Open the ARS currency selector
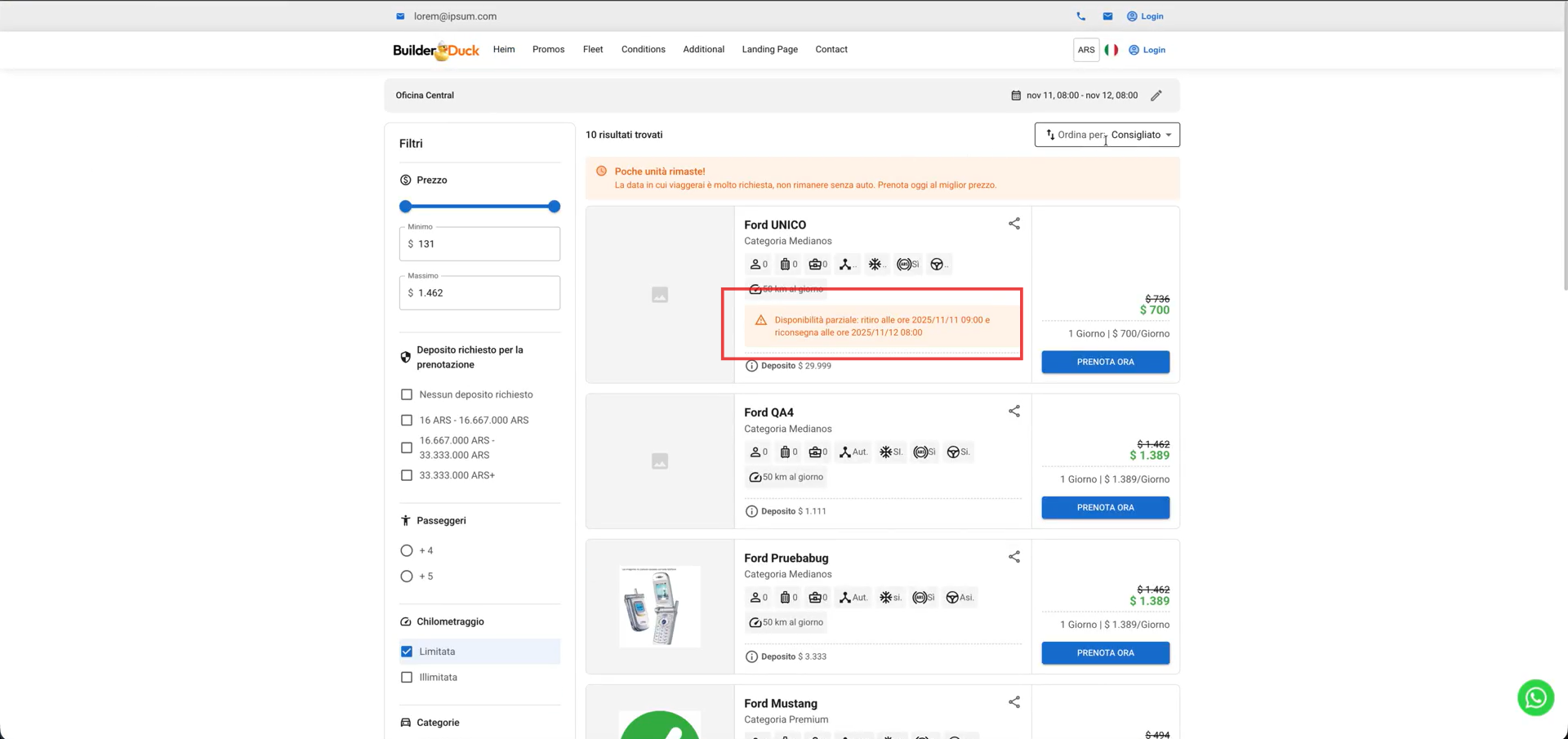 pos(1085,50)
